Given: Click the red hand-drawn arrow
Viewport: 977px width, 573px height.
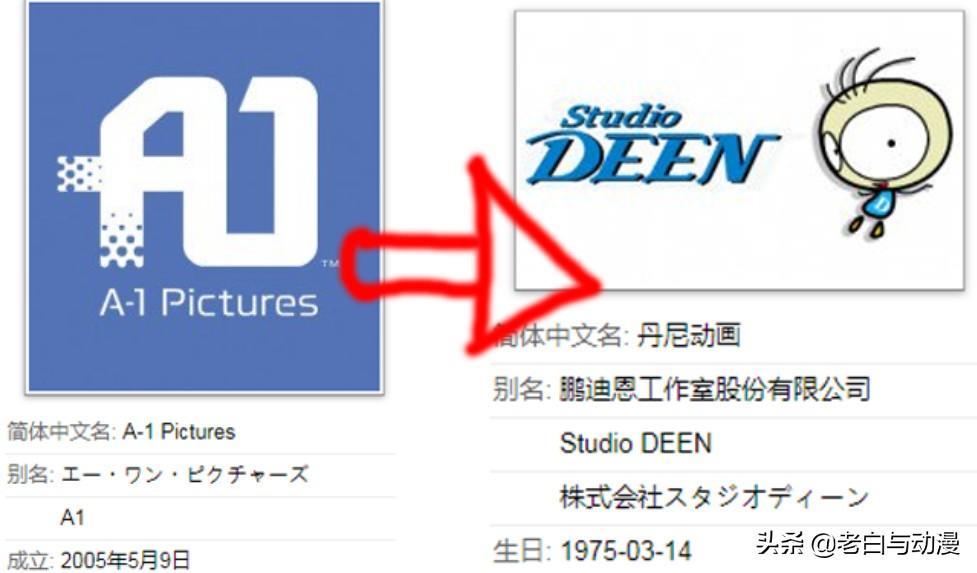Looking at the screenshot, I should 471,257.
